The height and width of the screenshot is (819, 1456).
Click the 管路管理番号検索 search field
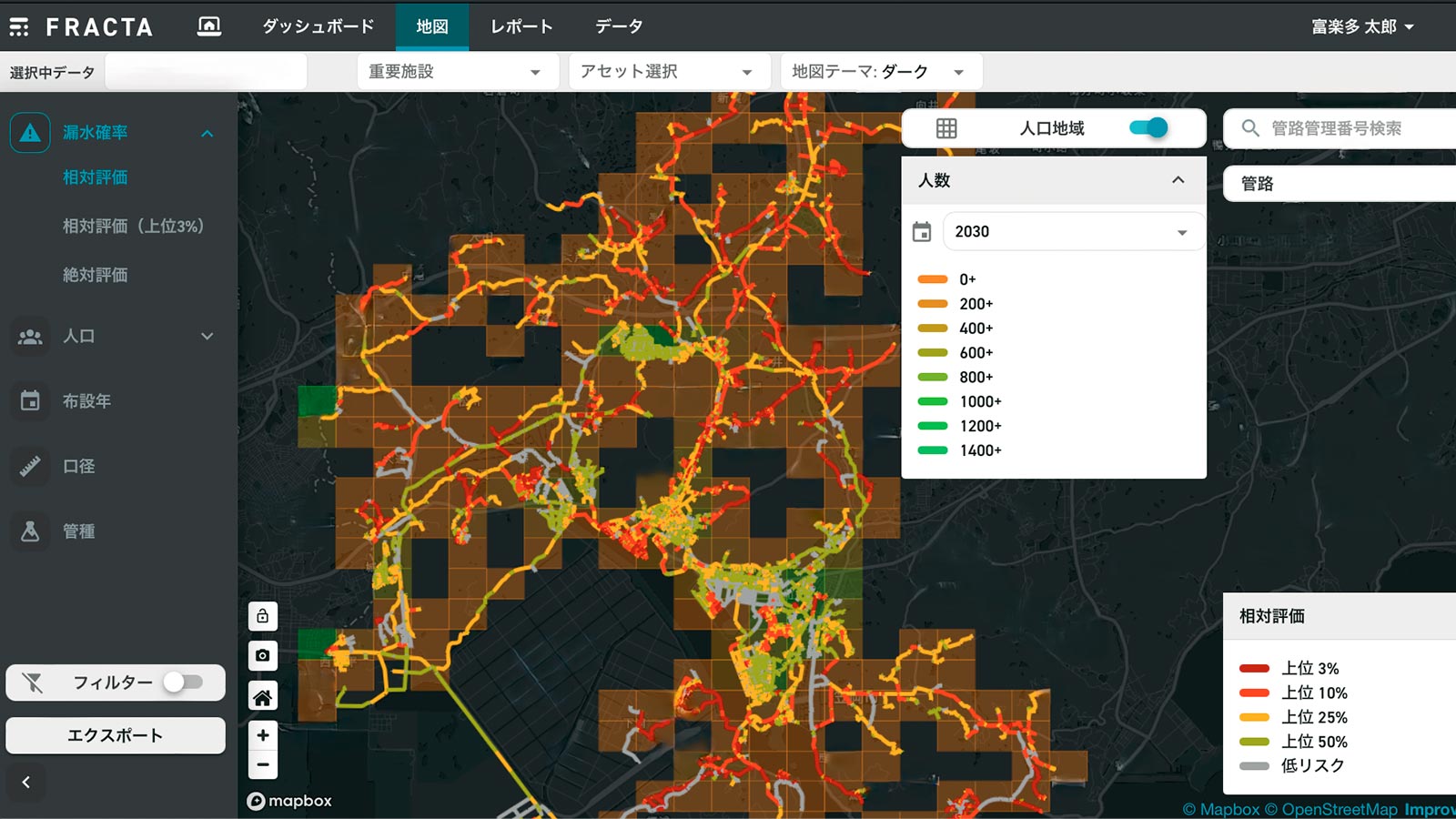tap(1347, 128)
